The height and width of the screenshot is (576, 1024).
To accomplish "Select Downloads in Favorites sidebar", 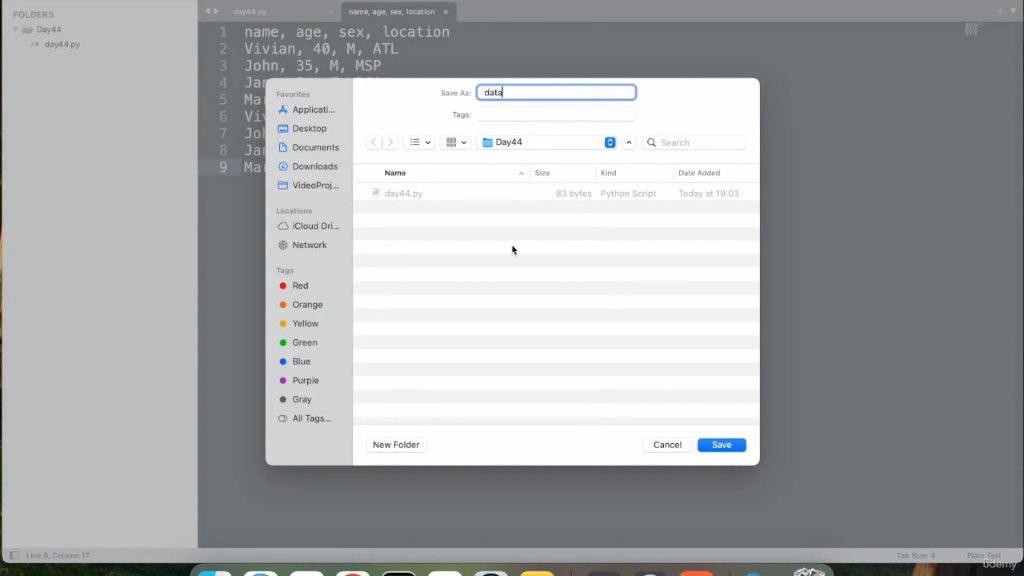I will (x=307, y=167).
